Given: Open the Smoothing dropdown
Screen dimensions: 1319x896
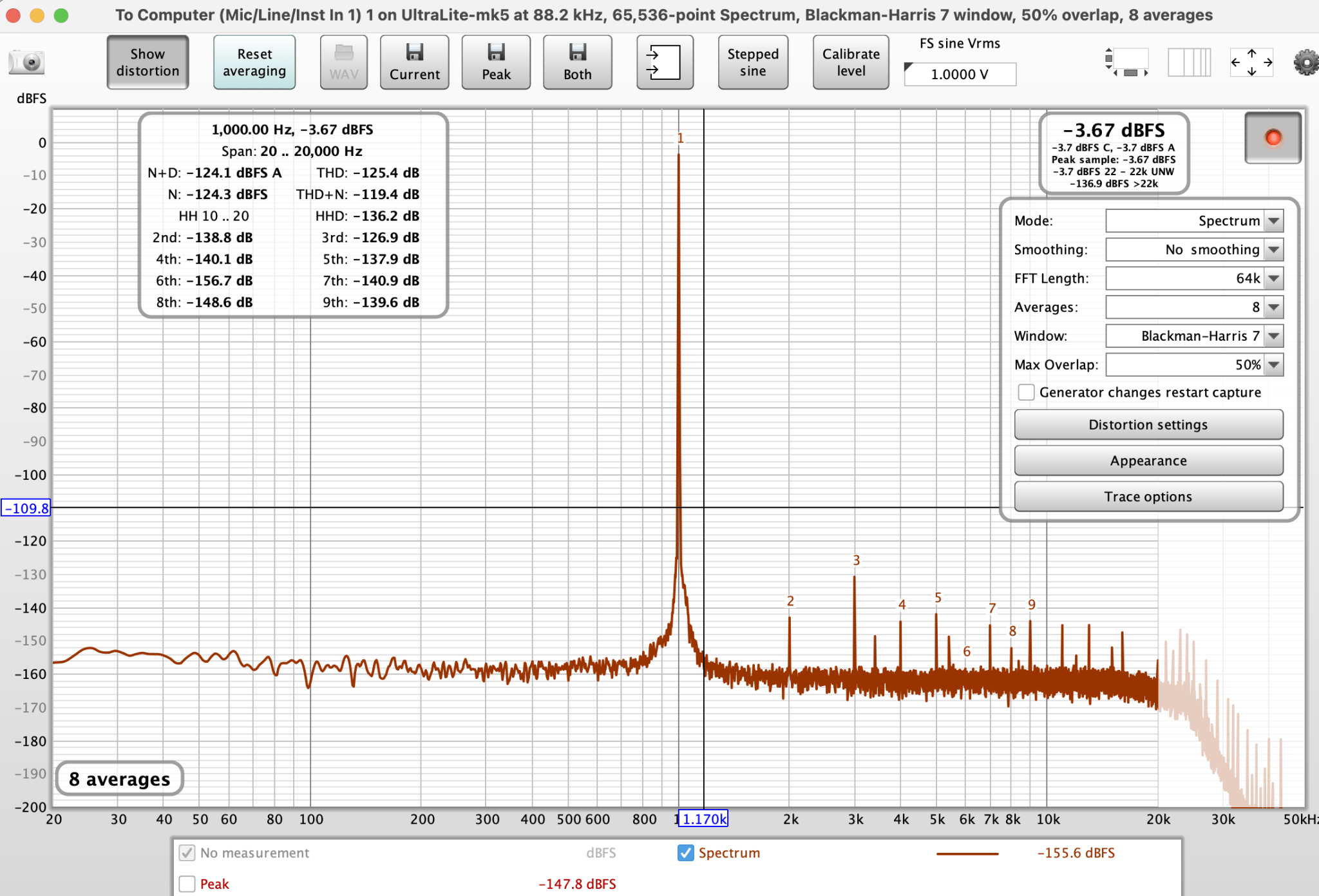Looking at the screenshot, I should [1194, 250].
